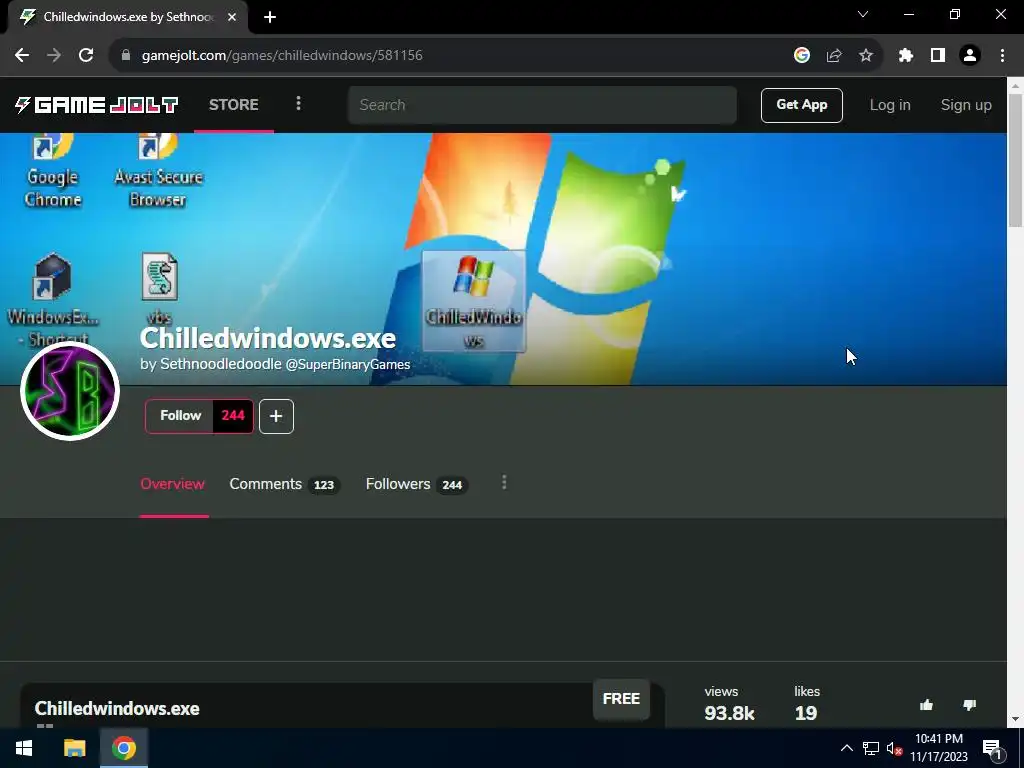Click the muted volume tray icon
This screenshot has height=768, width=1024.
pyautogui.click(x=894, y=748)
